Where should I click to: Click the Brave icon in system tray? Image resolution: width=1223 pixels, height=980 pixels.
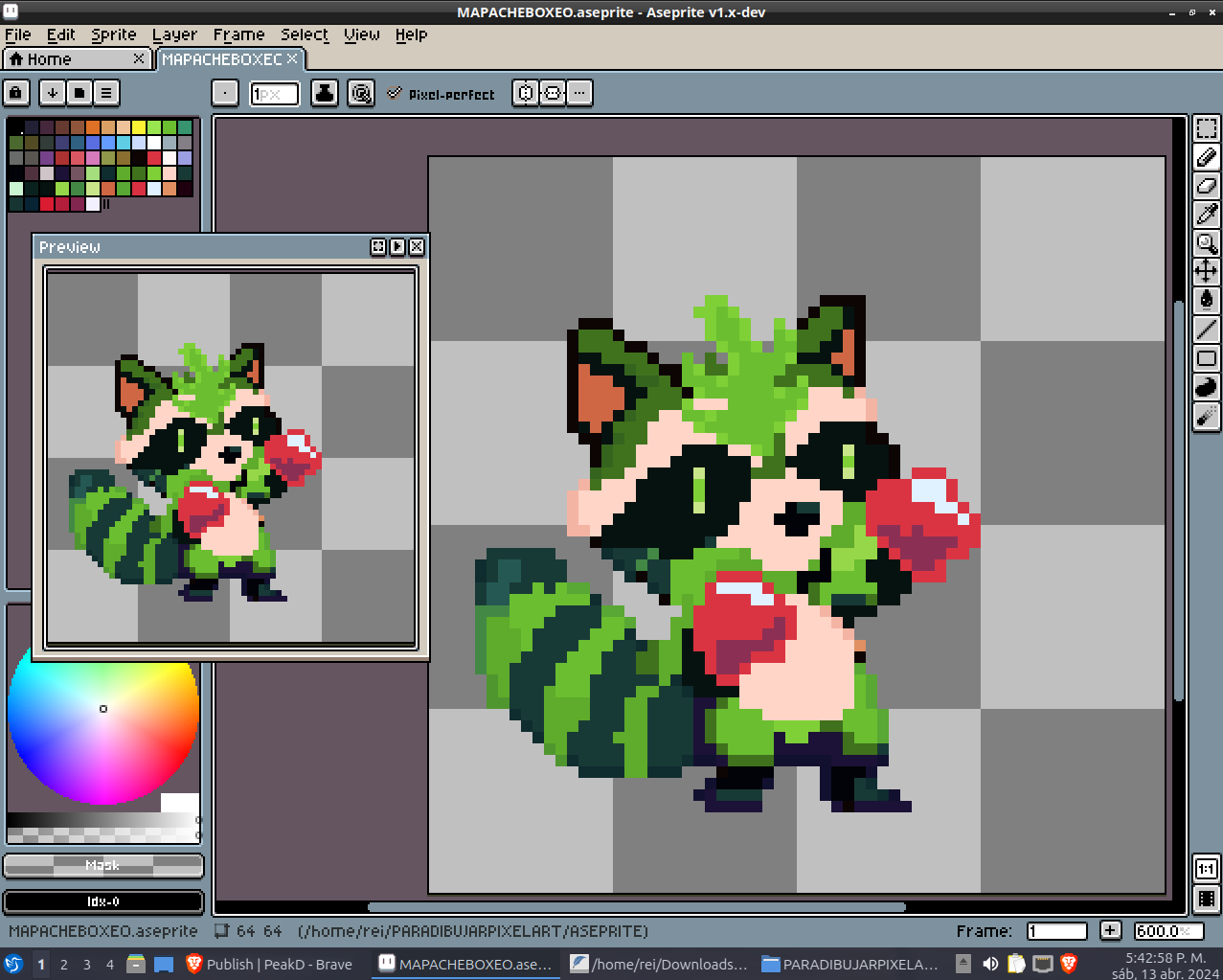[x=1069, y=964]
